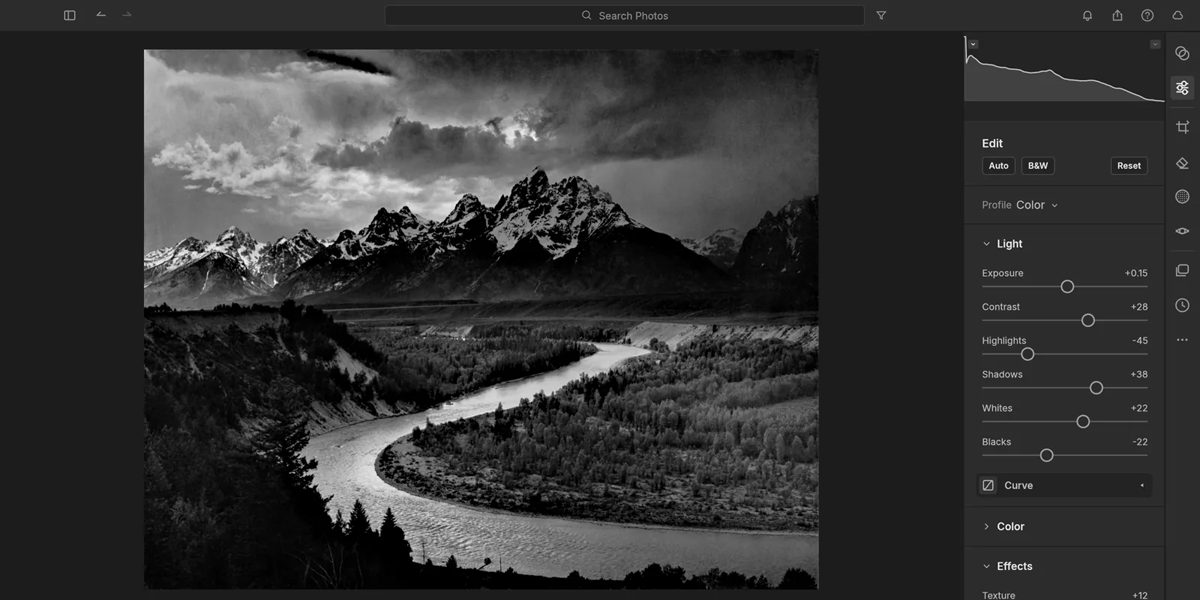Click the Search Photos field
Image resolution: width=1200 pixels, height=600 pixels.
[x=624, y=15]
